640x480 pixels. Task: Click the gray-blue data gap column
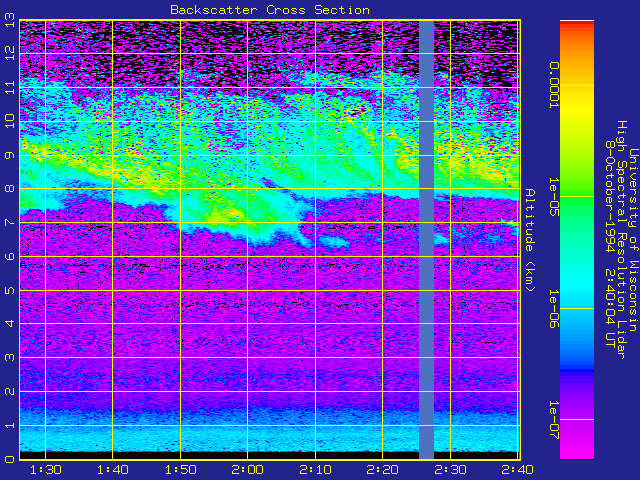(427, 240)
